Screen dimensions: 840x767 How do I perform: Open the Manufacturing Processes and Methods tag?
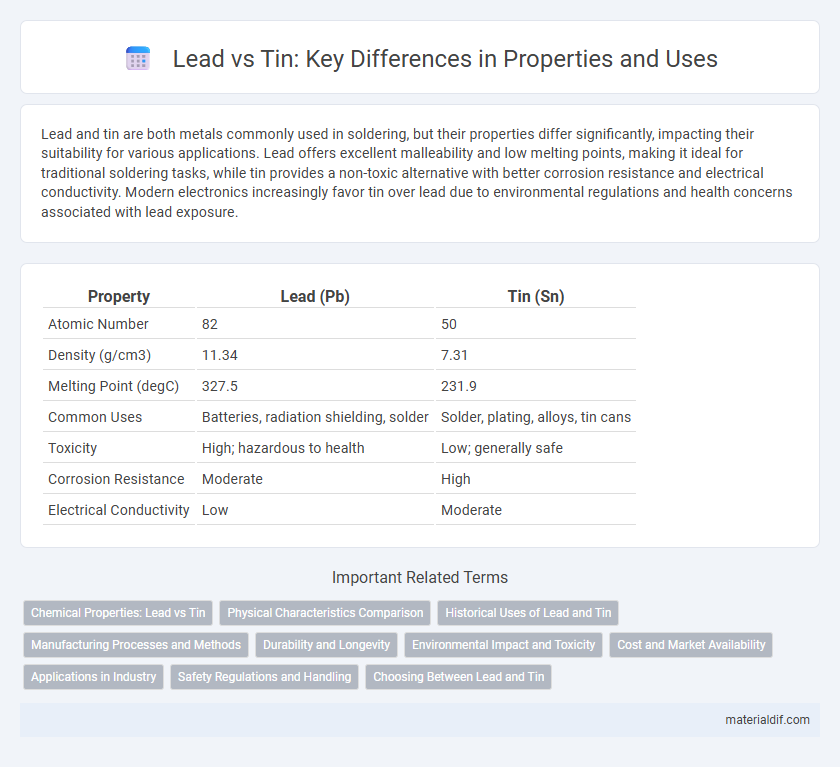(136, 645)
